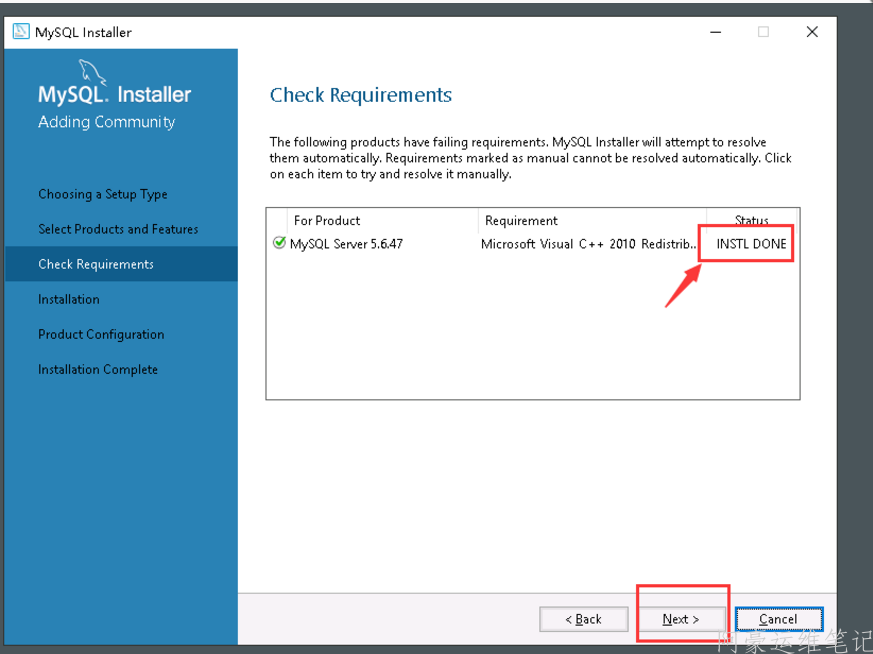Viewport: 873px width, 654px height.
Task: Select the Installation Complete step
Action: 98,369
